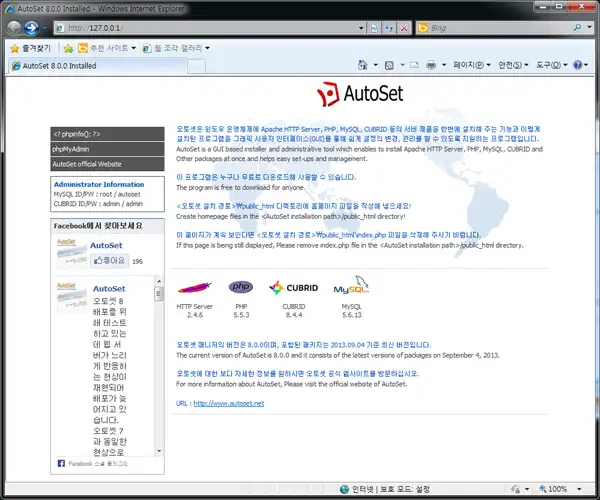This screenshot has width=600, height=500.
Task: Open the Web Slice Gallery (웹 조각 갤러리) item
Action: click(176, 48)
